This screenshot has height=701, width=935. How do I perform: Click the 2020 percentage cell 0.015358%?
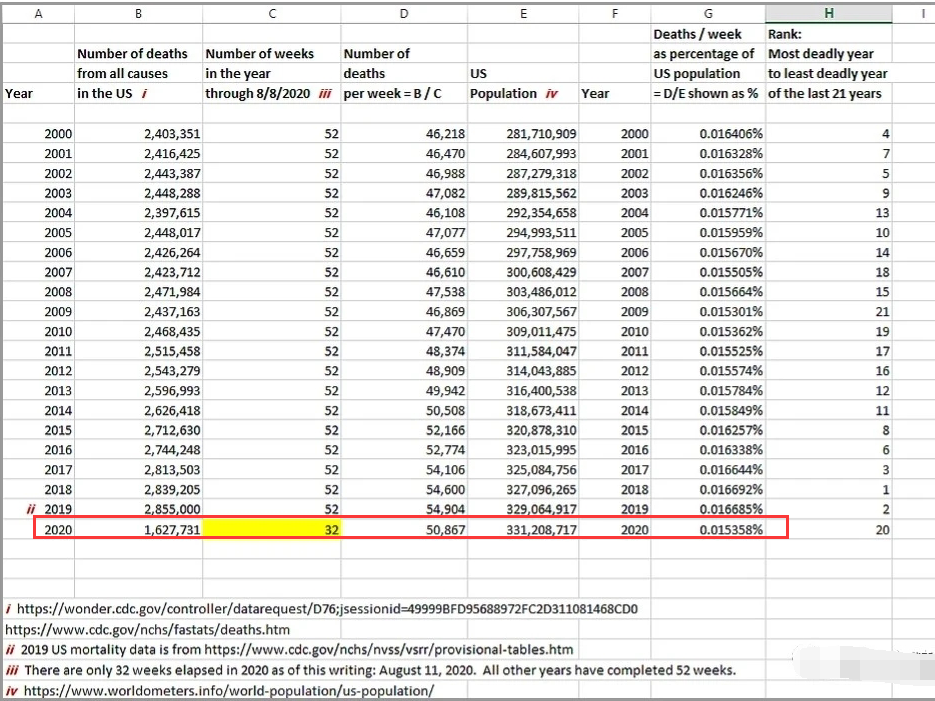[708, 529]
